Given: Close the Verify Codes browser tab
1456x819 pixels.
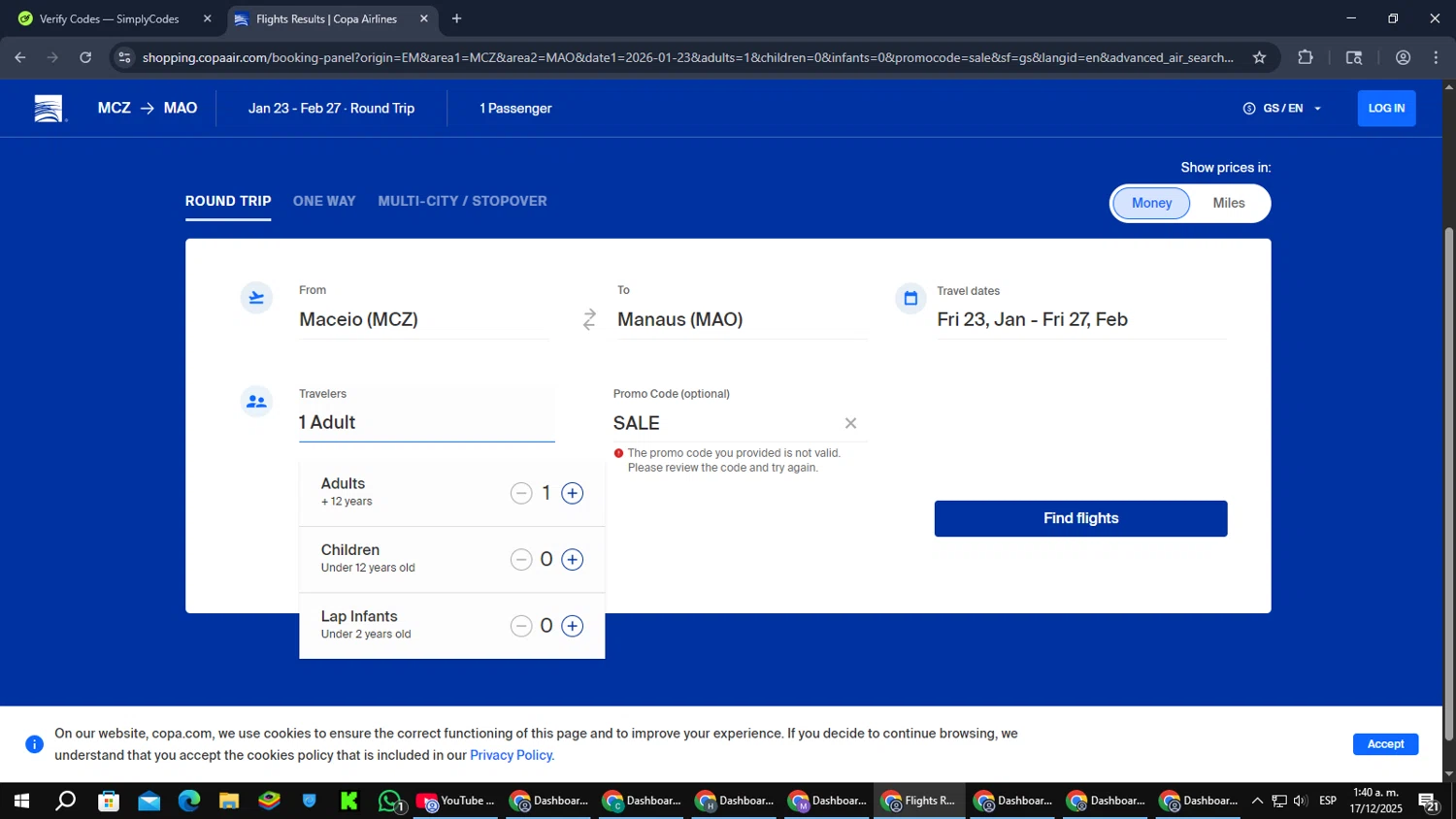Looking at the screenshot, I should point(207,18).
